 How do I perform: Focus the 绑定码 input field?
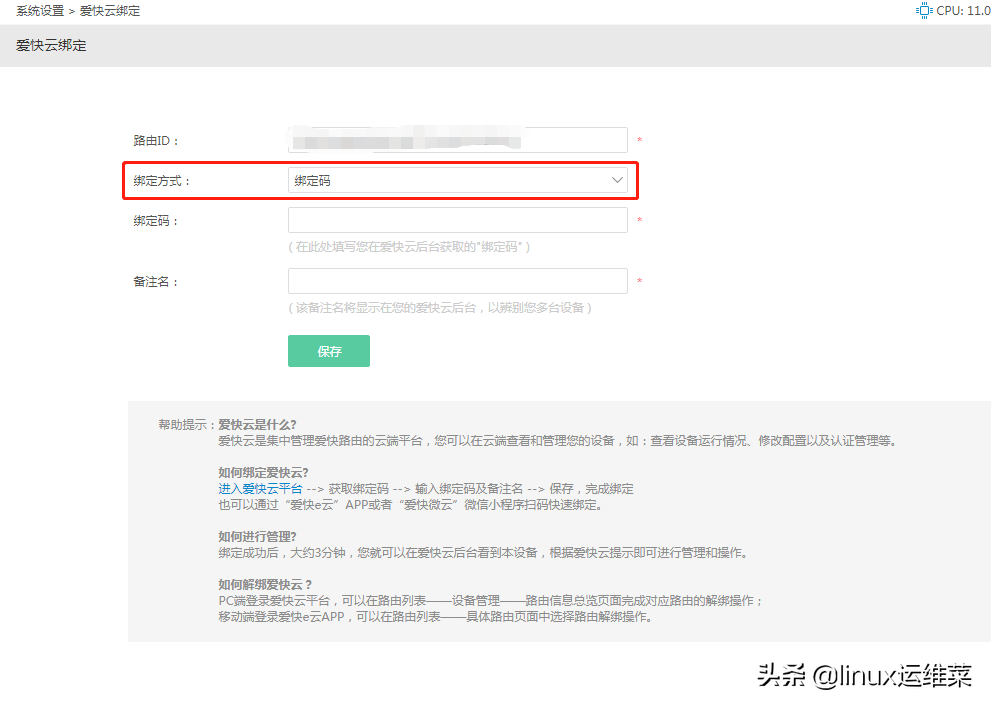(458, 220)
